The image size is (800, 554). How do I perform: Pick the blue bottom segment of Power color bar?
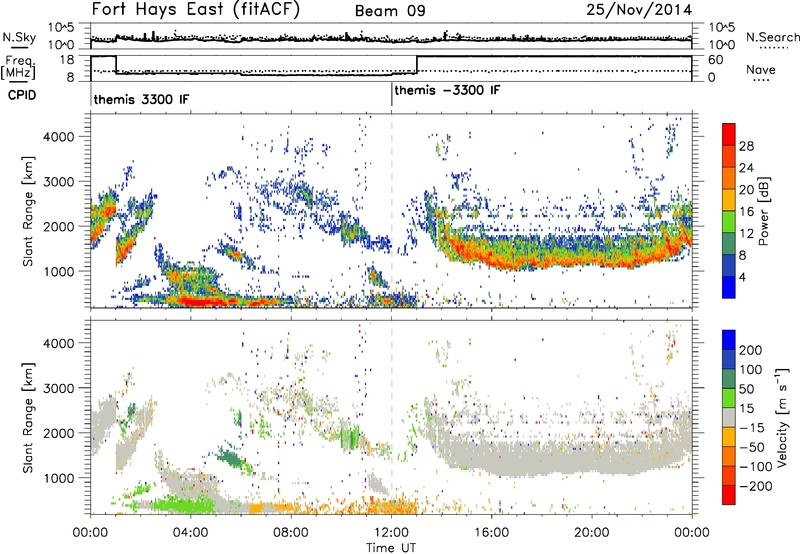[x=729, y=287]
